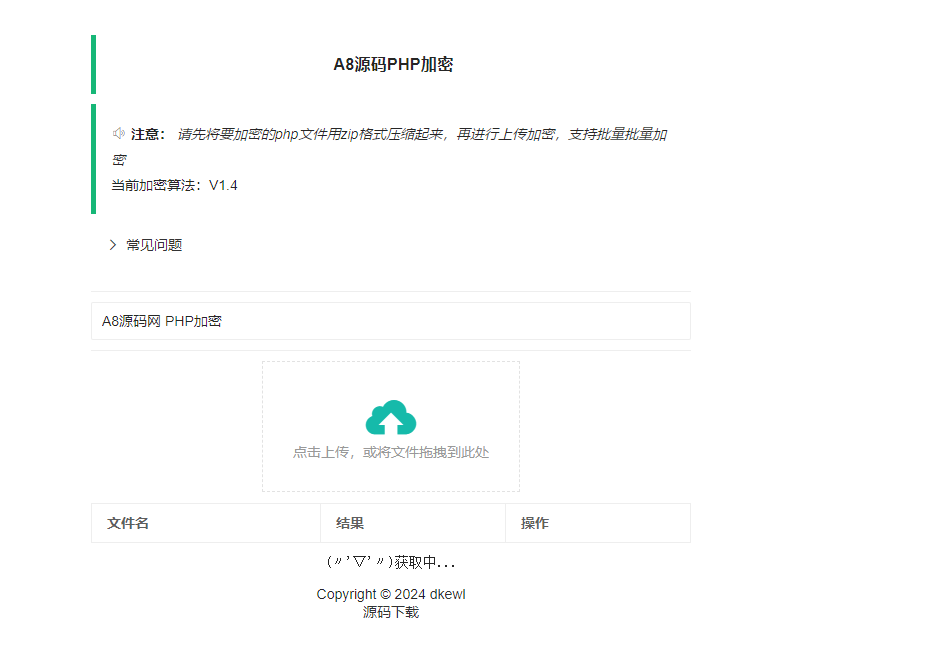The image size is (927, 646).
Task: Click the cloud upload icon
Action: 391,417
